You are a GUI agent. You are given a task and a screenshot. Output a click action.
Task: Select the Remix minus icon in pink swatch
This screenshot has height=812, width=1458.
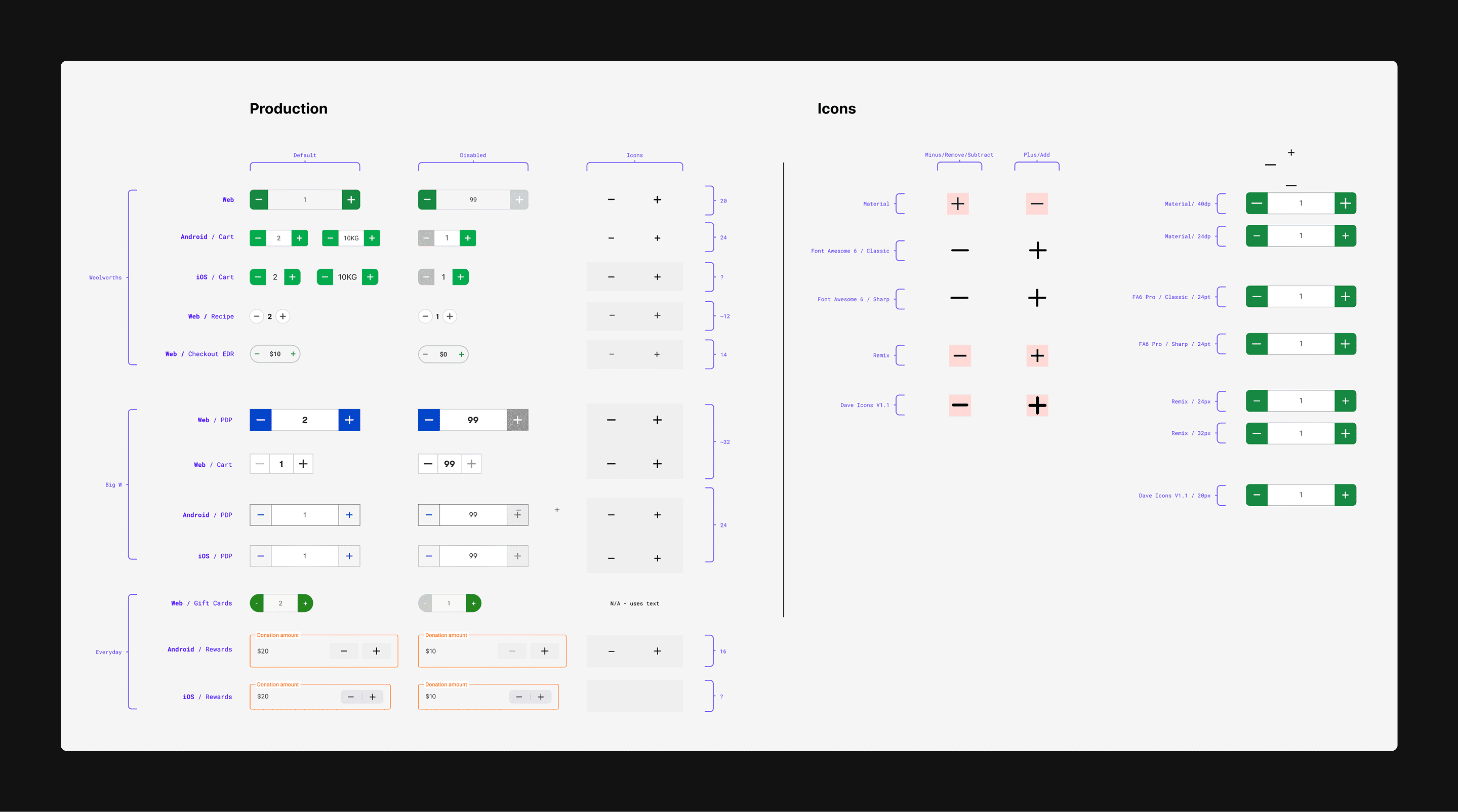tap(959, 355)
